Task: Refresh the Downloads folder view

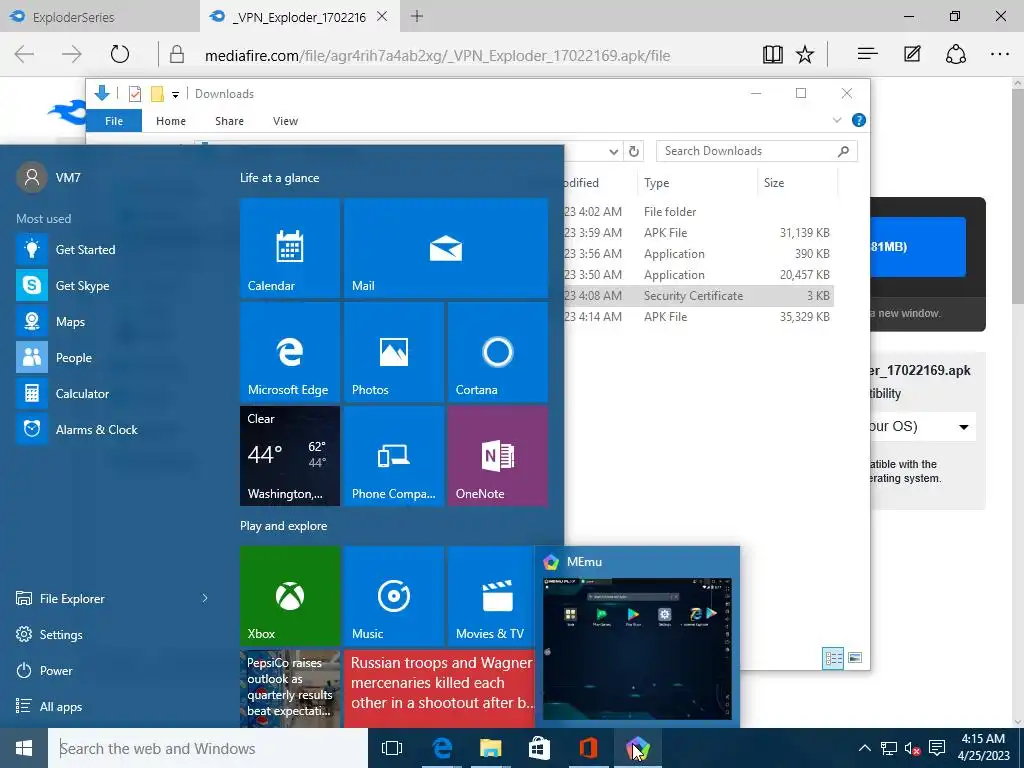Action: coord(633,151)
